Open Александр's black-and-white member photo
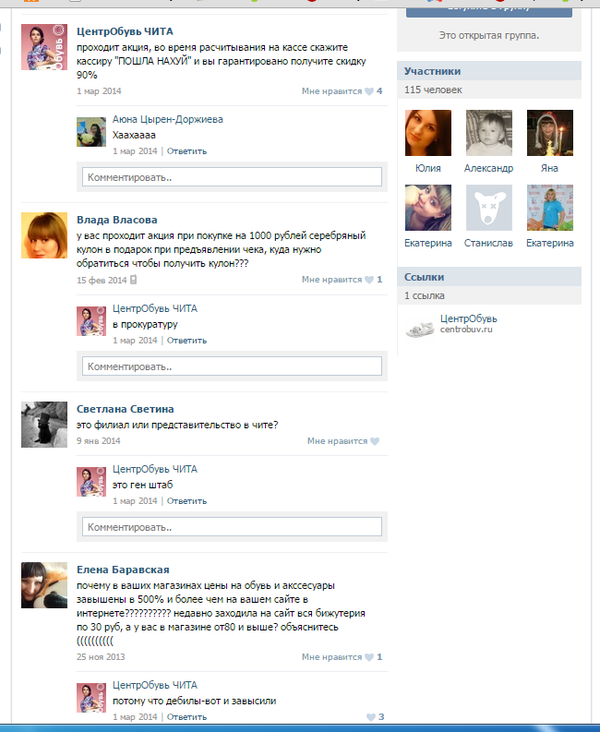600x732 pixels. tap(488, 133)
